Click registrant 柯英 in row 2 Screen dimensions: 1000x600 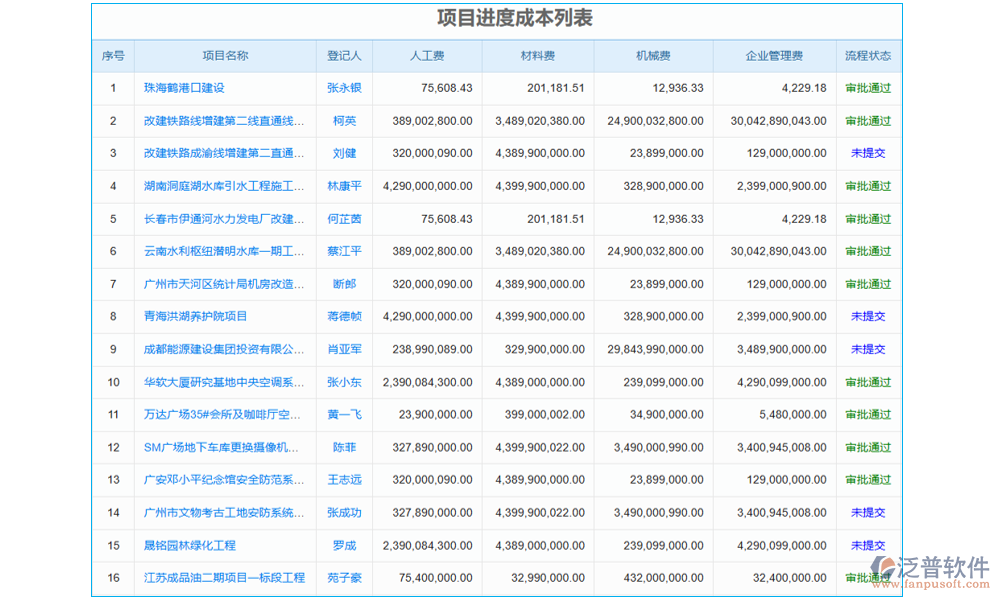coord(344,121)
